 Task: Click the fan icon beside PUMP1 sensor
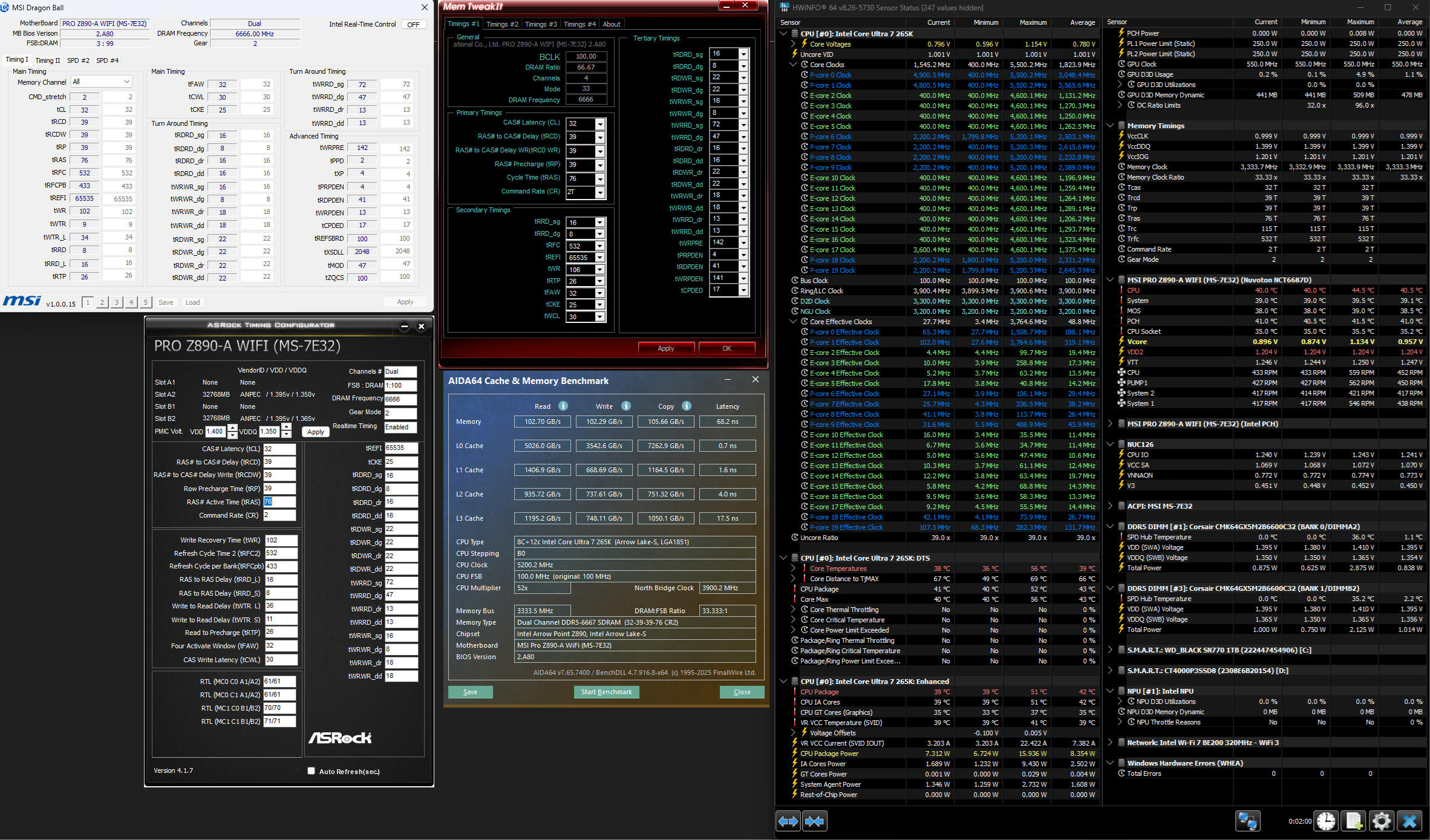pos(1121,383)
